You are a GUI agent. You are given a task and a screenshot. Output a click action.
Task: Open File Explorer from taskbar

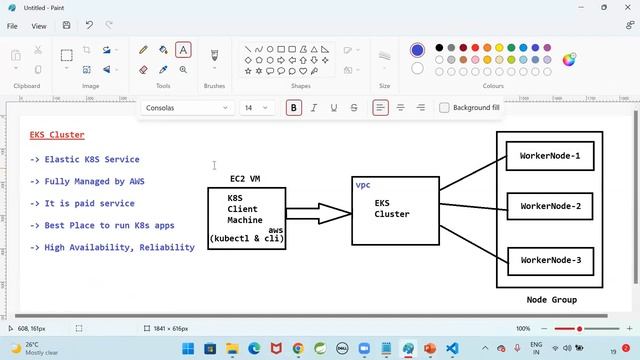(x=232, y=349)
